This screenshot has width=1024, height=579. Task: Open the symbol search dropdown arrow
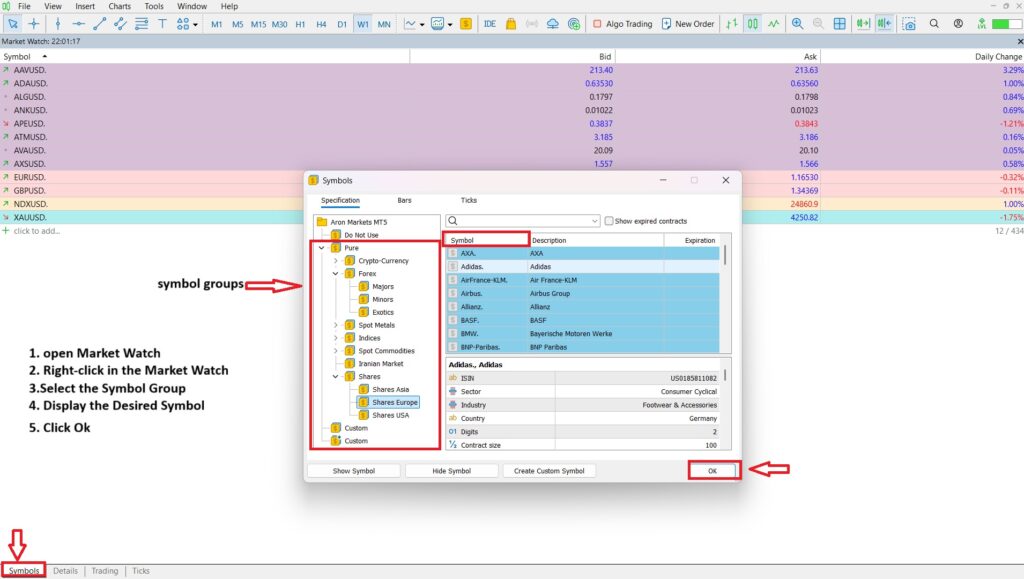tap(595, 221)
